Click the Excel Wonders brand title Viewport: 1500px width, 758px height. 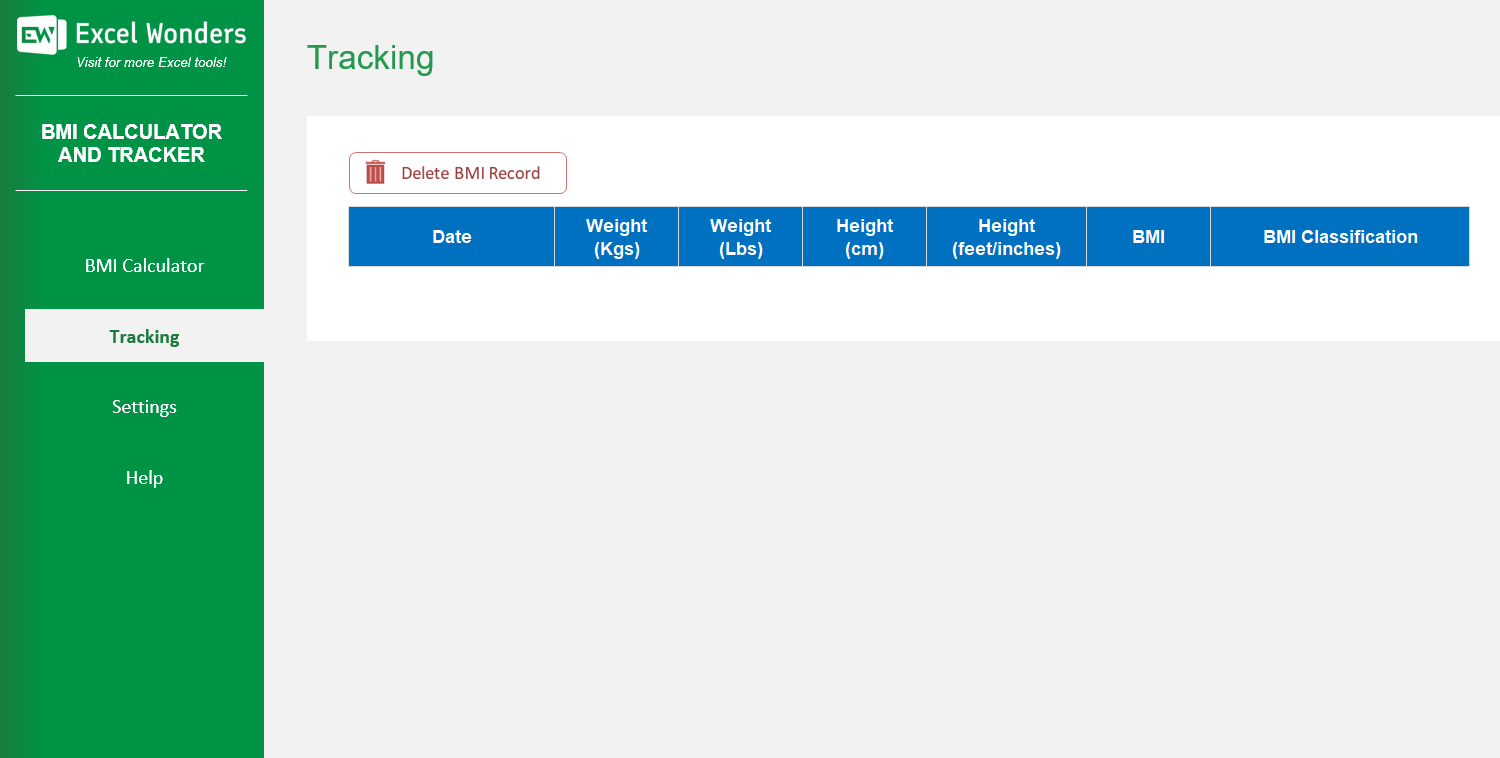point(160,33)
